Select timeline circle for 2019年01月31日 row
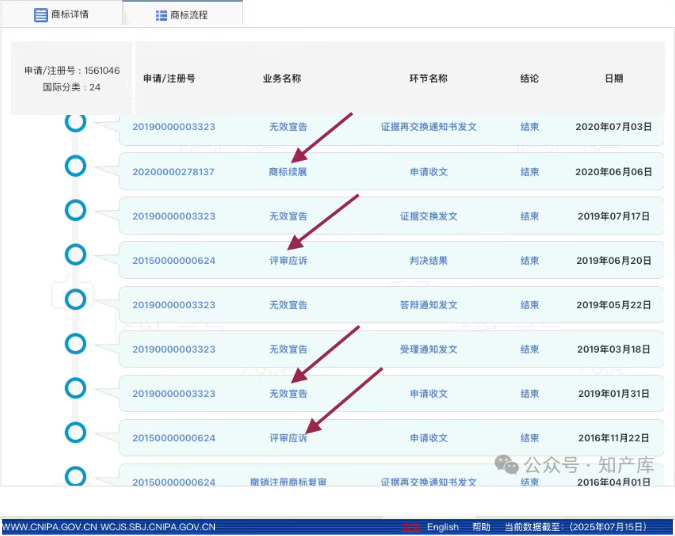Viewport: 675px width, 536px height. [x=75, y=388]
